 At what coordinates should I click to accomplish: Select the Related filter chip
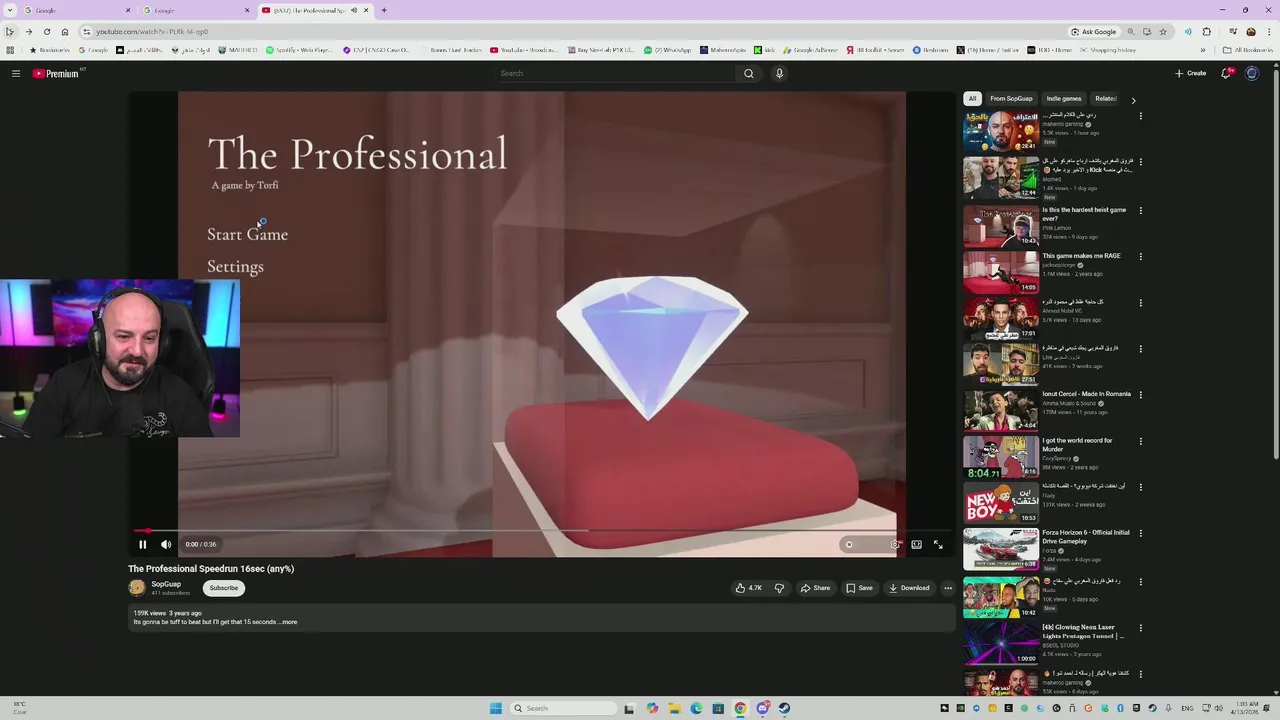tap(1105, 99)
